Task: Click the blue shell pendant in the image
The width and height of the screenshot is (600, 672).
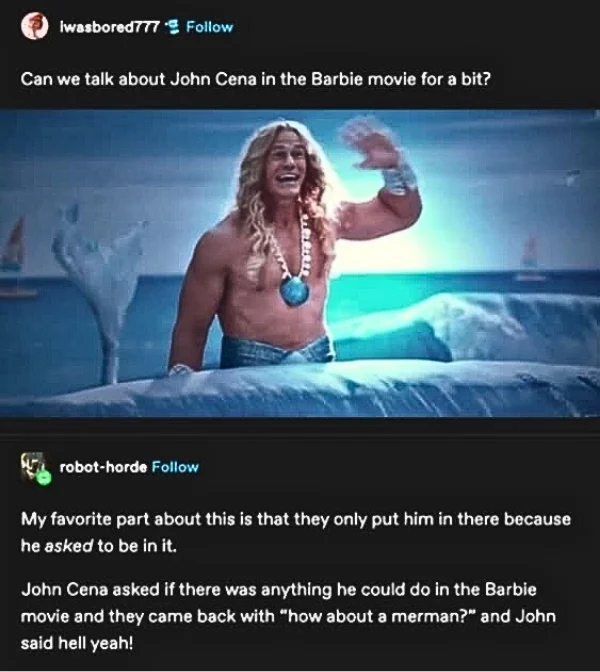Action: click(x=294, y=291)
